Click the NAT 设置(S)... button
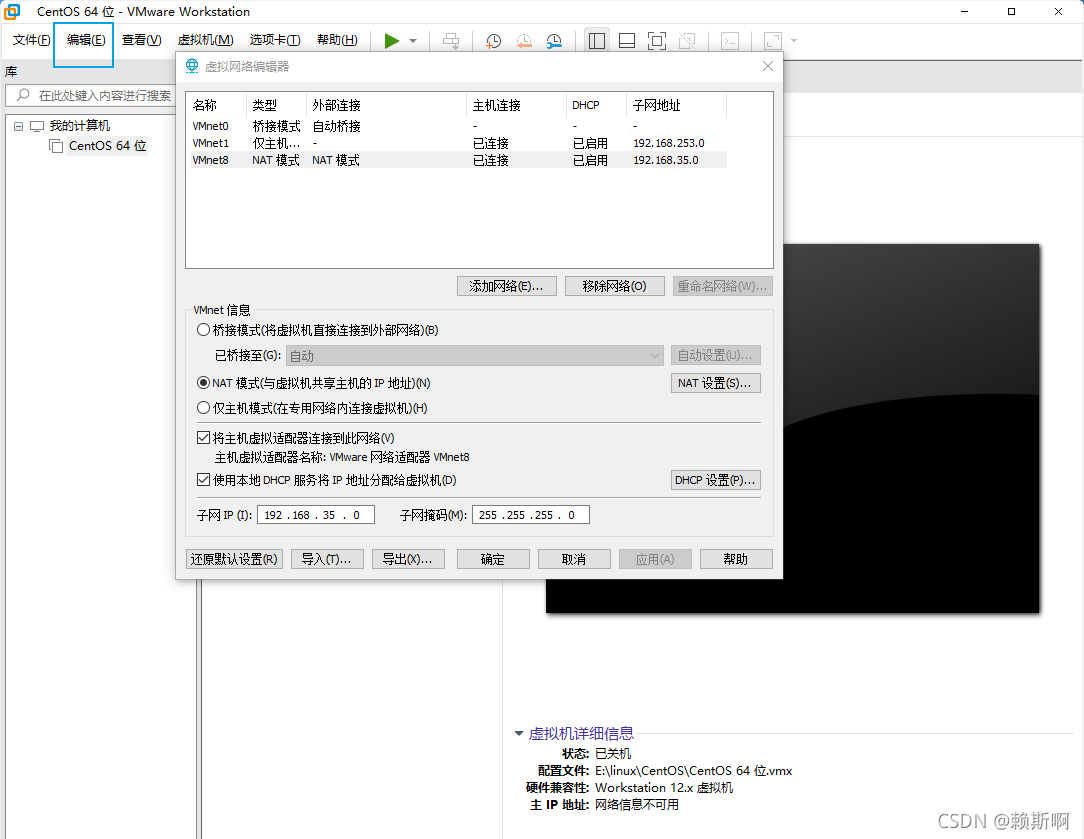This screenshot has width=1084, height=839. (716, 383)
